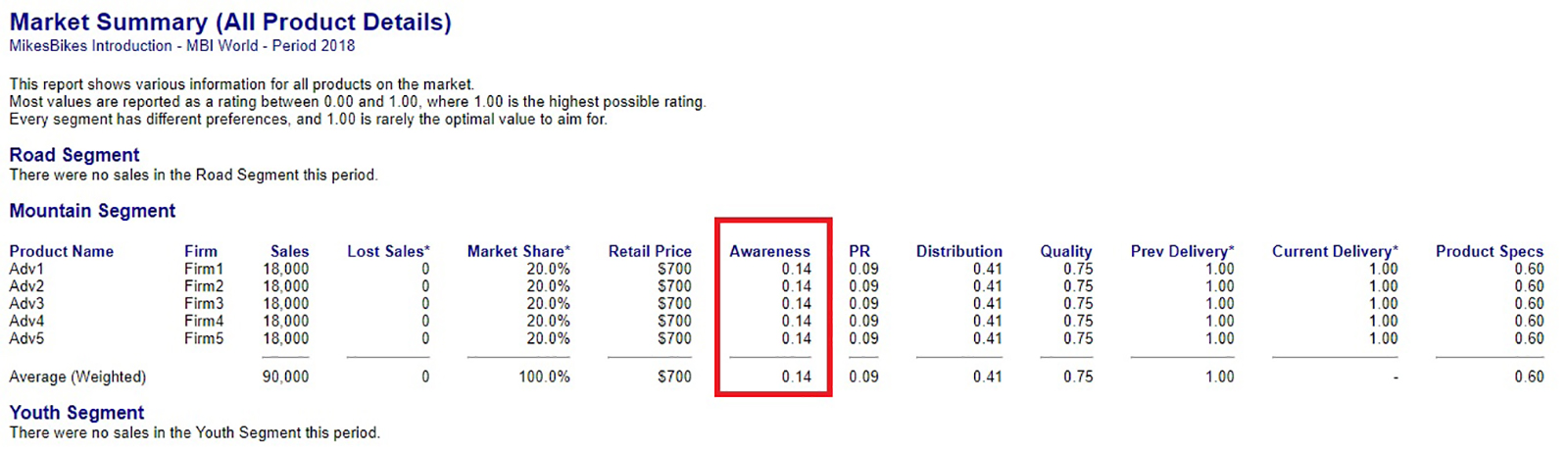Click the Market Summary report title

click(x=230, y=22)
